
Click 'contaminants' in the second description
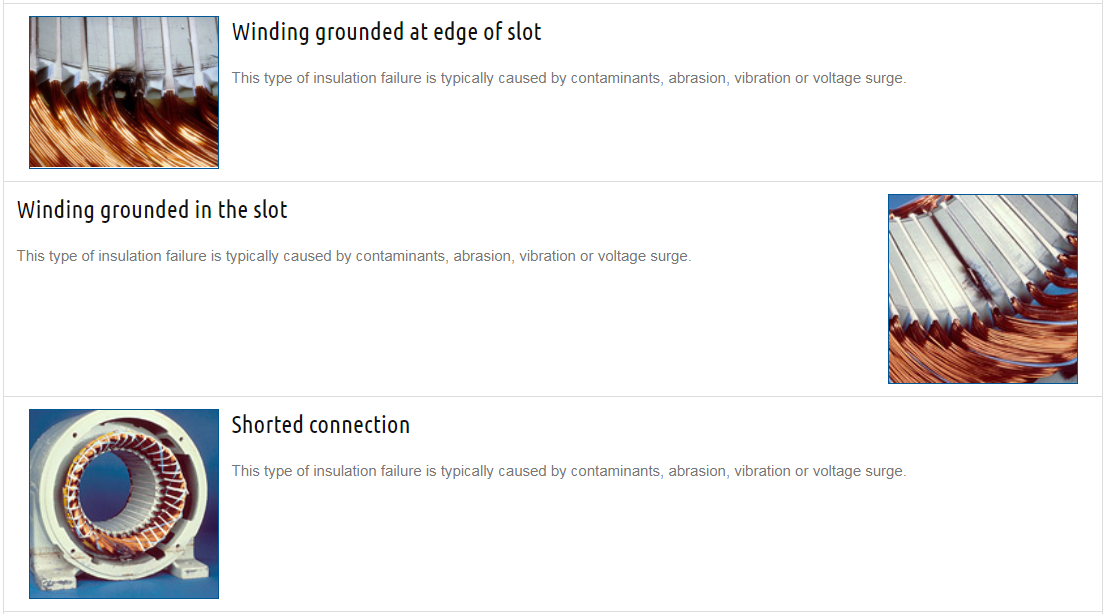[400, 256]
